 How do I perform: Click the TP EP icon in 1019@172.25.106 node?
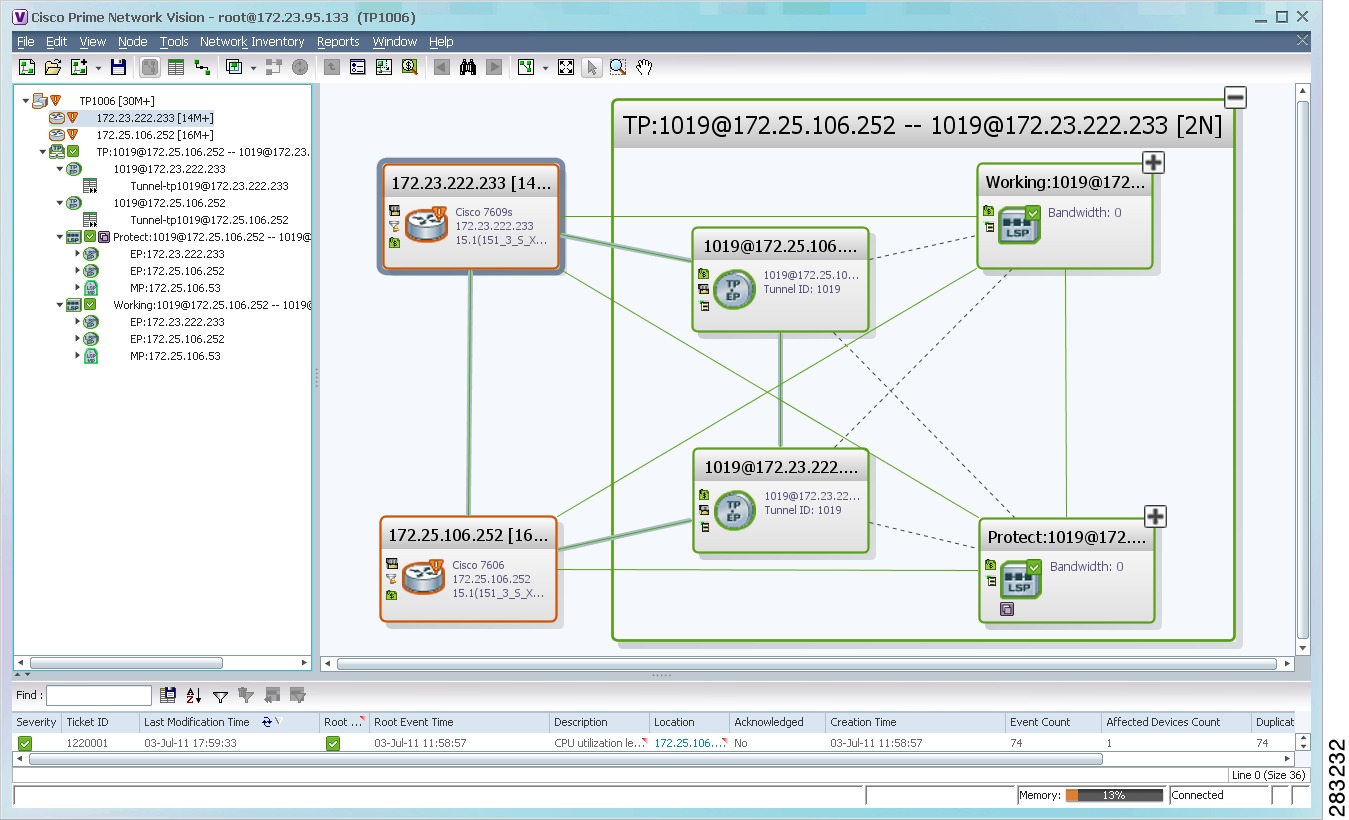(x=736, y=289)
